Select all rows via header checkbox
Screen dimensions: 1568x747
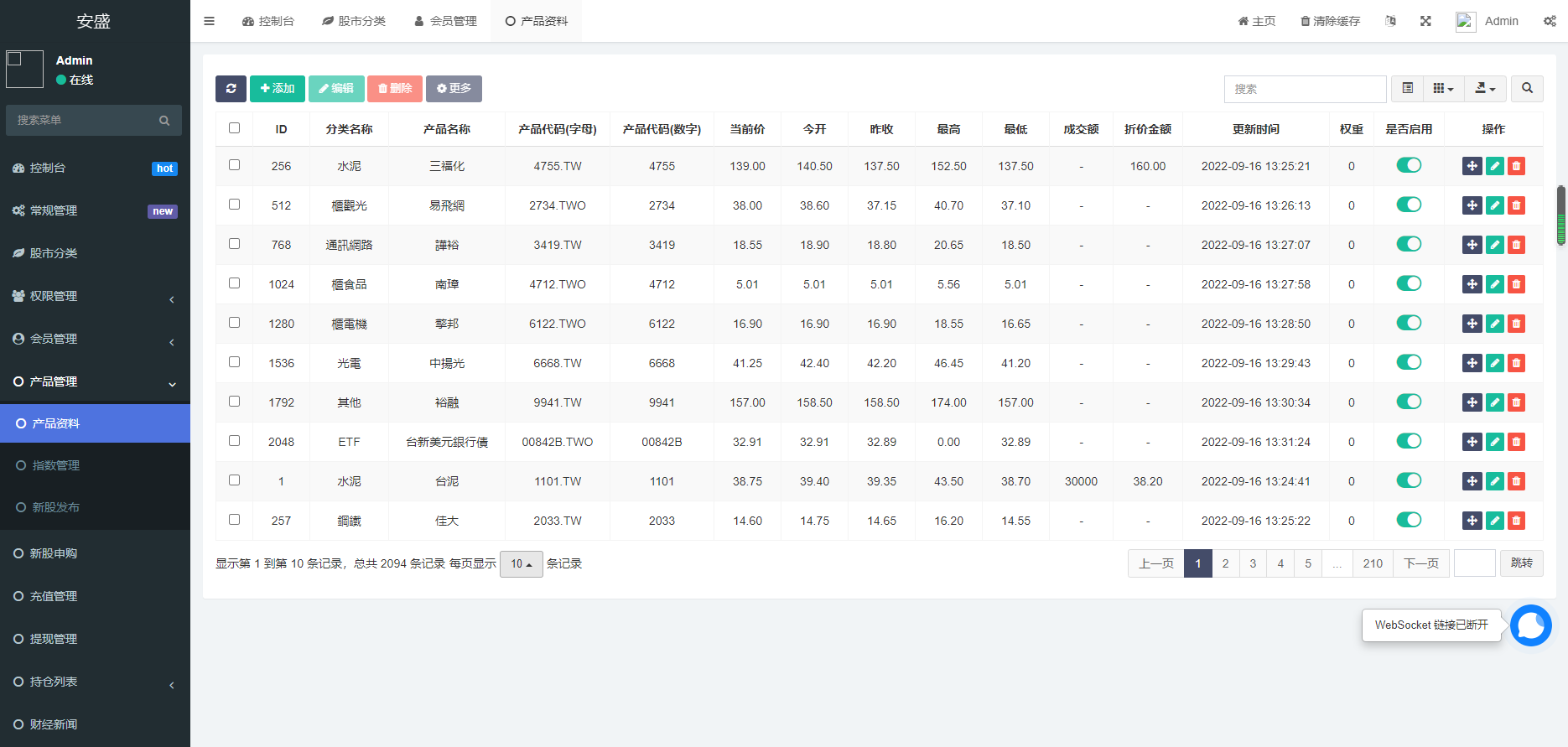[x=234, y=128]
